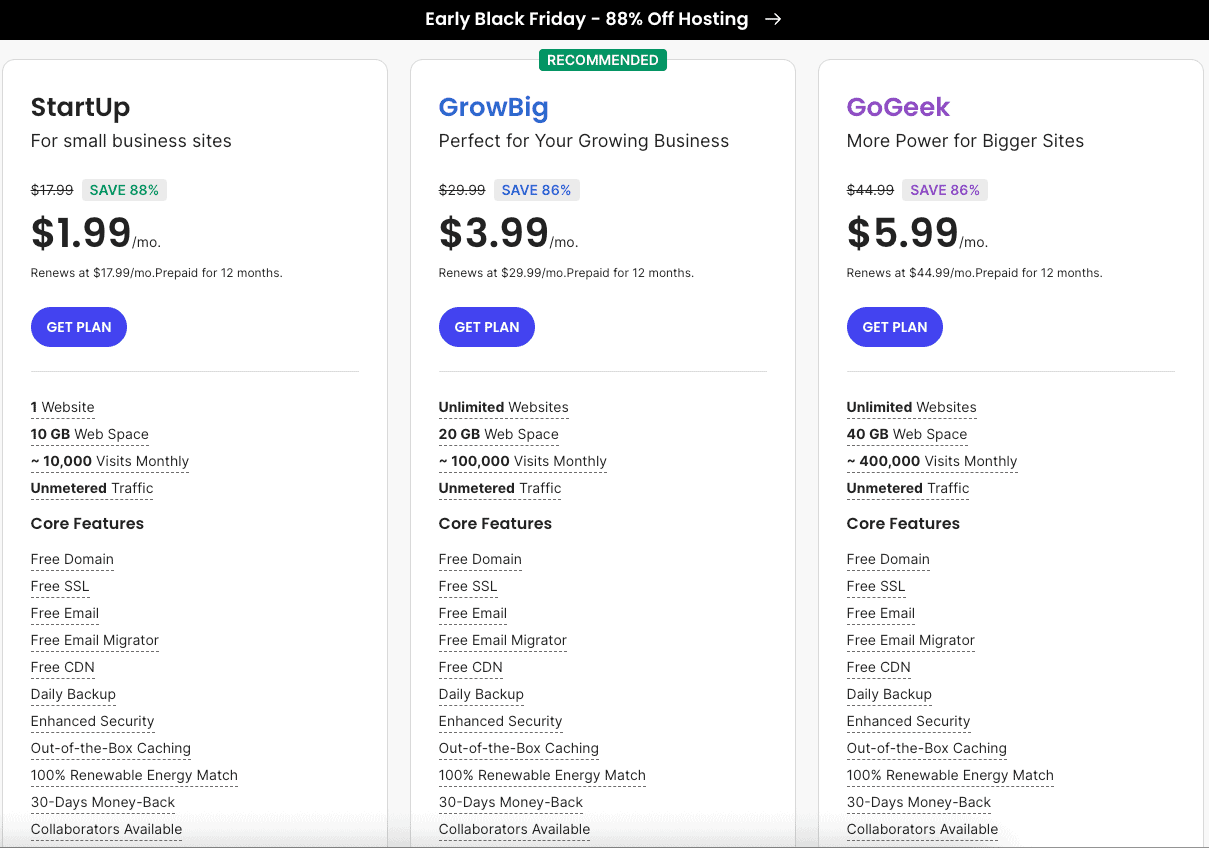1209x848 pixels.
Task: Click SAVE 88% badge on StartUp
Action: 124,190
